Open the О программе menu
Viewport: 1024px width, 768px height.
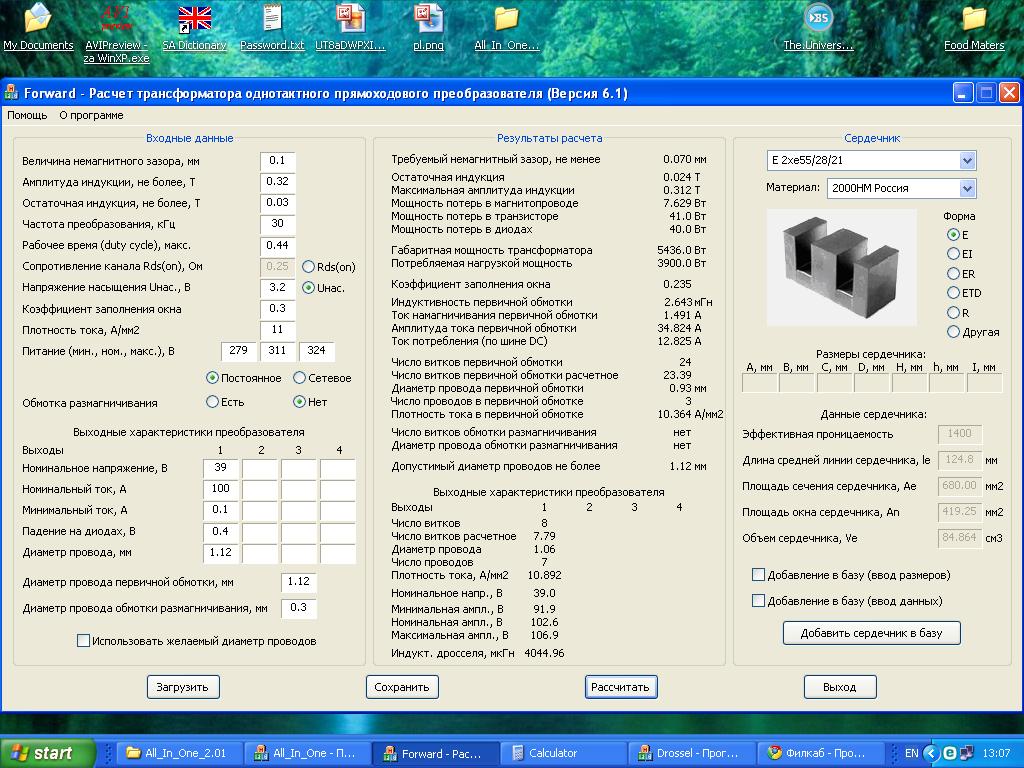91,115
